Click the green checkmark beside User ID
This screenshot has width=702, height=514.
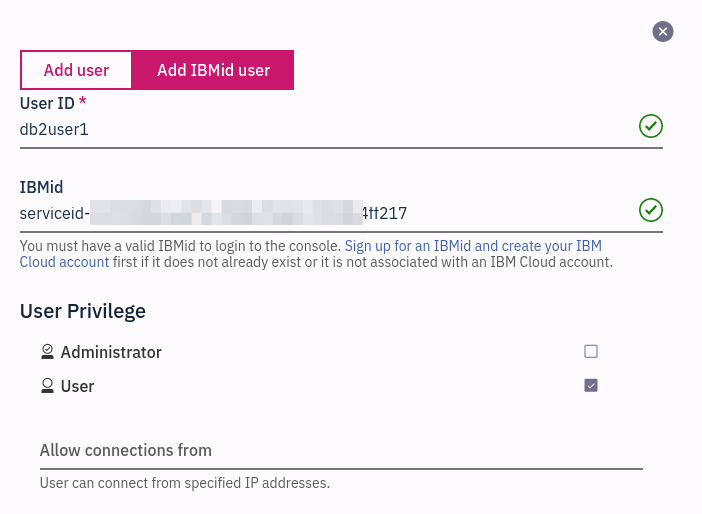(651, 126)
